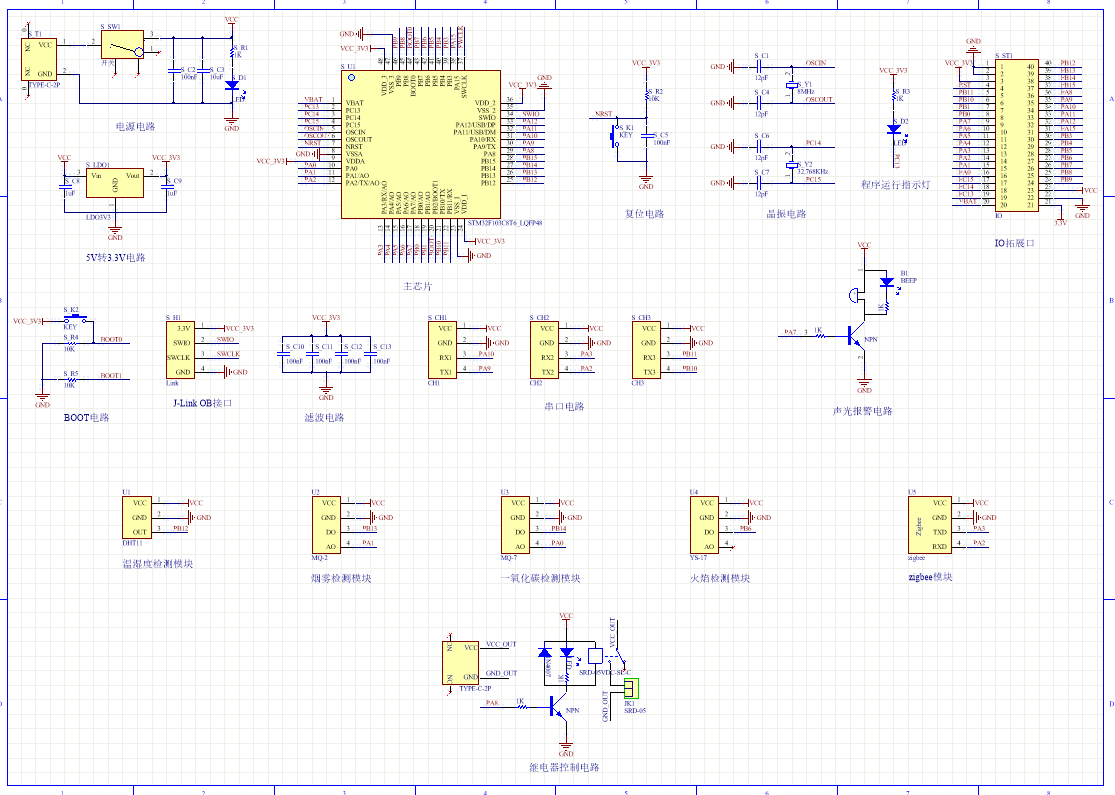Select the S_CH3 serial header
Screen dimensions: 1115x795
(x=646, y=350)
